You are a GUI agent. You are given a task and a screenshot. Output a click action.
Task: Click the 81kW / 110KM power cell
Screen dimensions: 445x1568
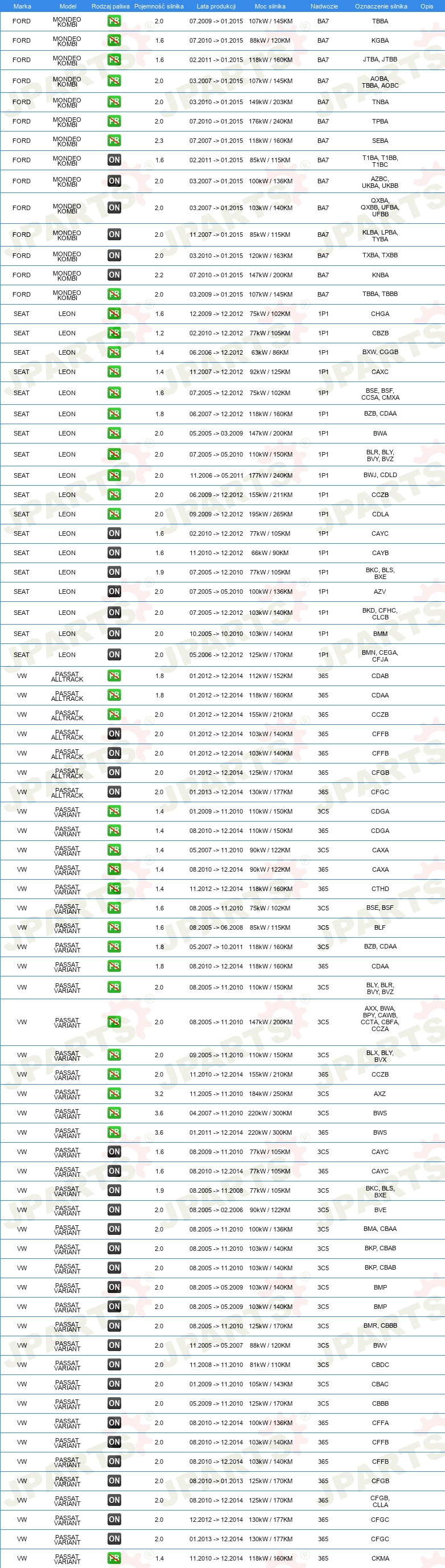click(x=270, y=1365)
